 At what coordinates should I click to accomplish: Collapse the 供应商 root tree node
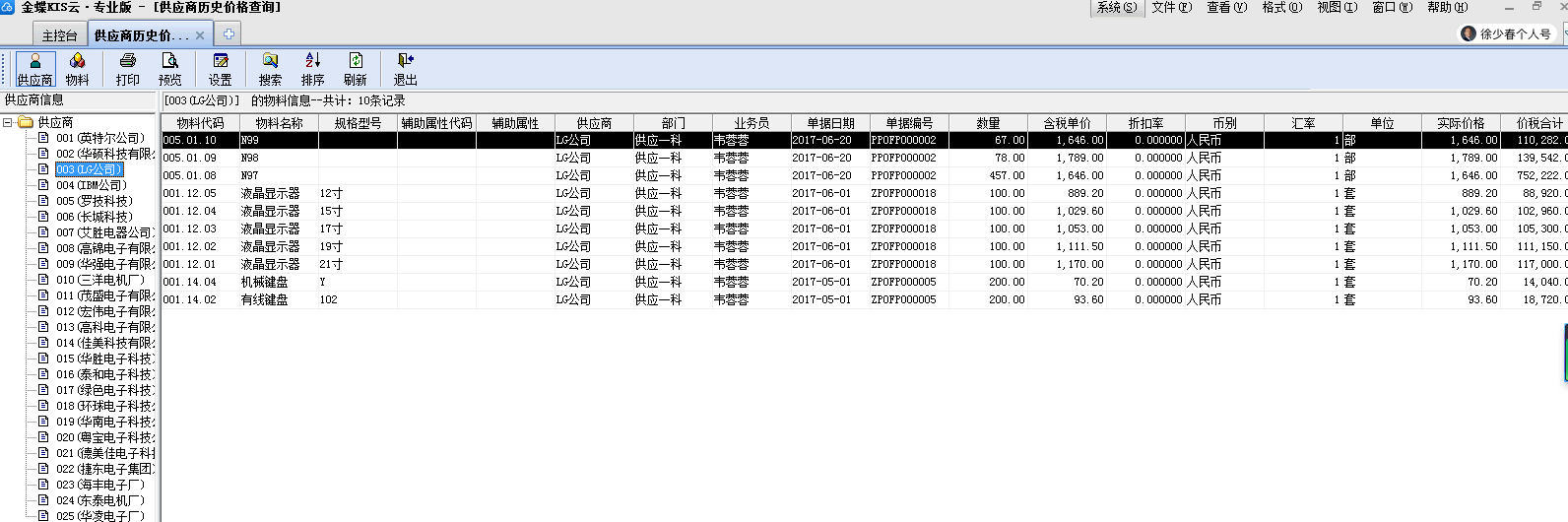coord(8,122)
